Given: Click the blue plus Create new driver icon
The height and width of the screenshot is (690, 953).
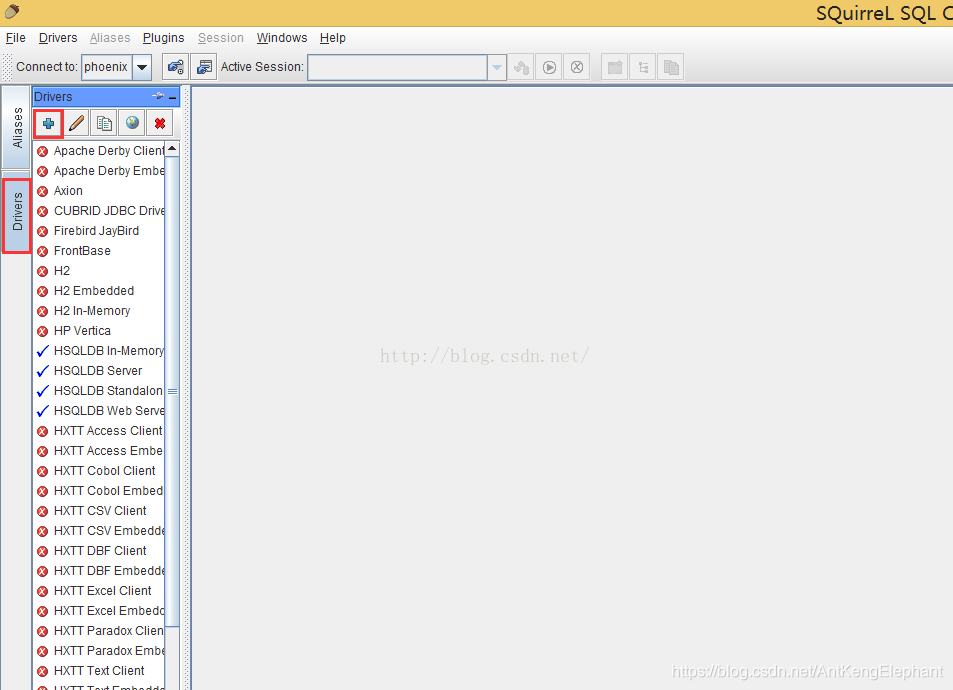Looking at the screenshot, I should [x=49, y=123].
